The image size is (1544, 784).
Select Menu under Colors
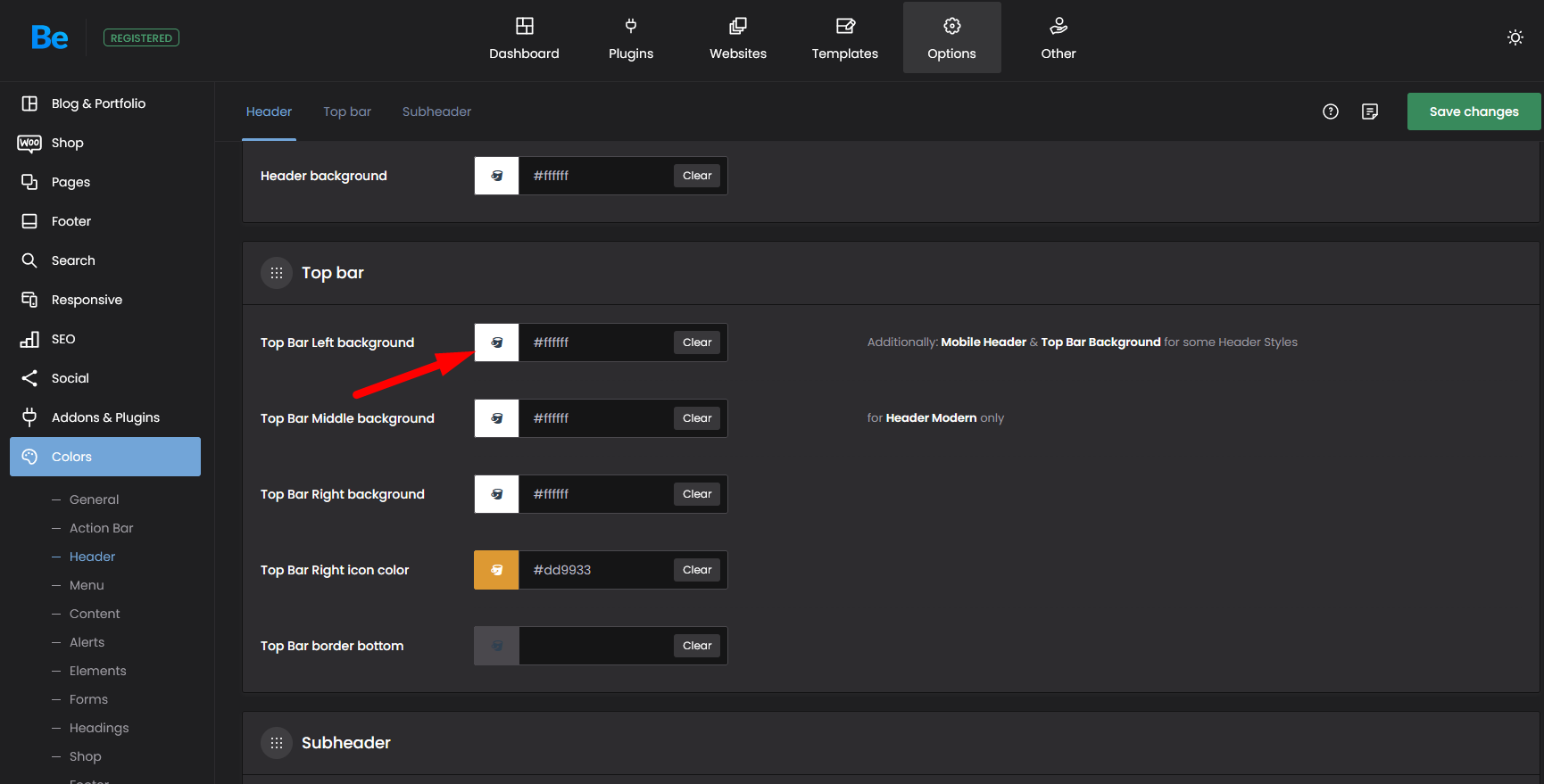87,585
